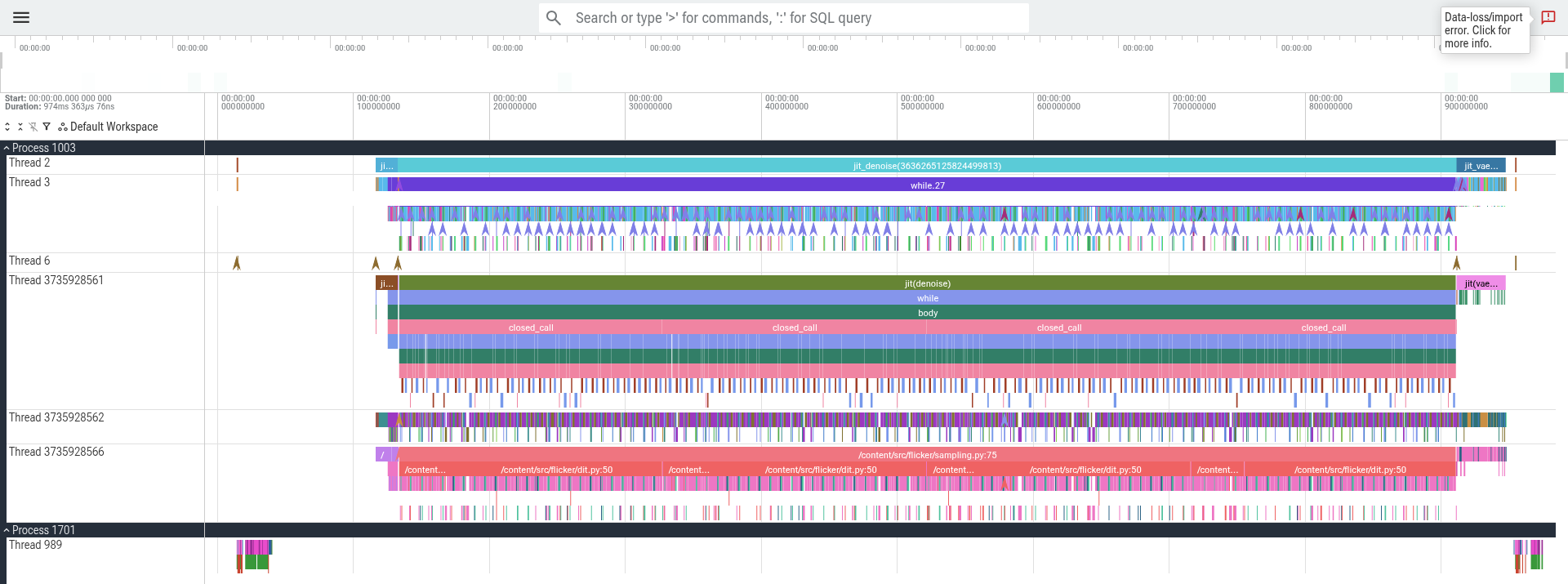
Task: Click the collapse all tracks icon
Action: click(20, 127)
